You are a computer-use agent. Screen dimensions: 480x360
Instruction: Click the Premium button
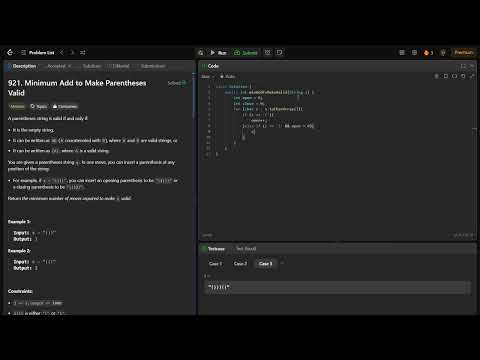tap(464, 52)
